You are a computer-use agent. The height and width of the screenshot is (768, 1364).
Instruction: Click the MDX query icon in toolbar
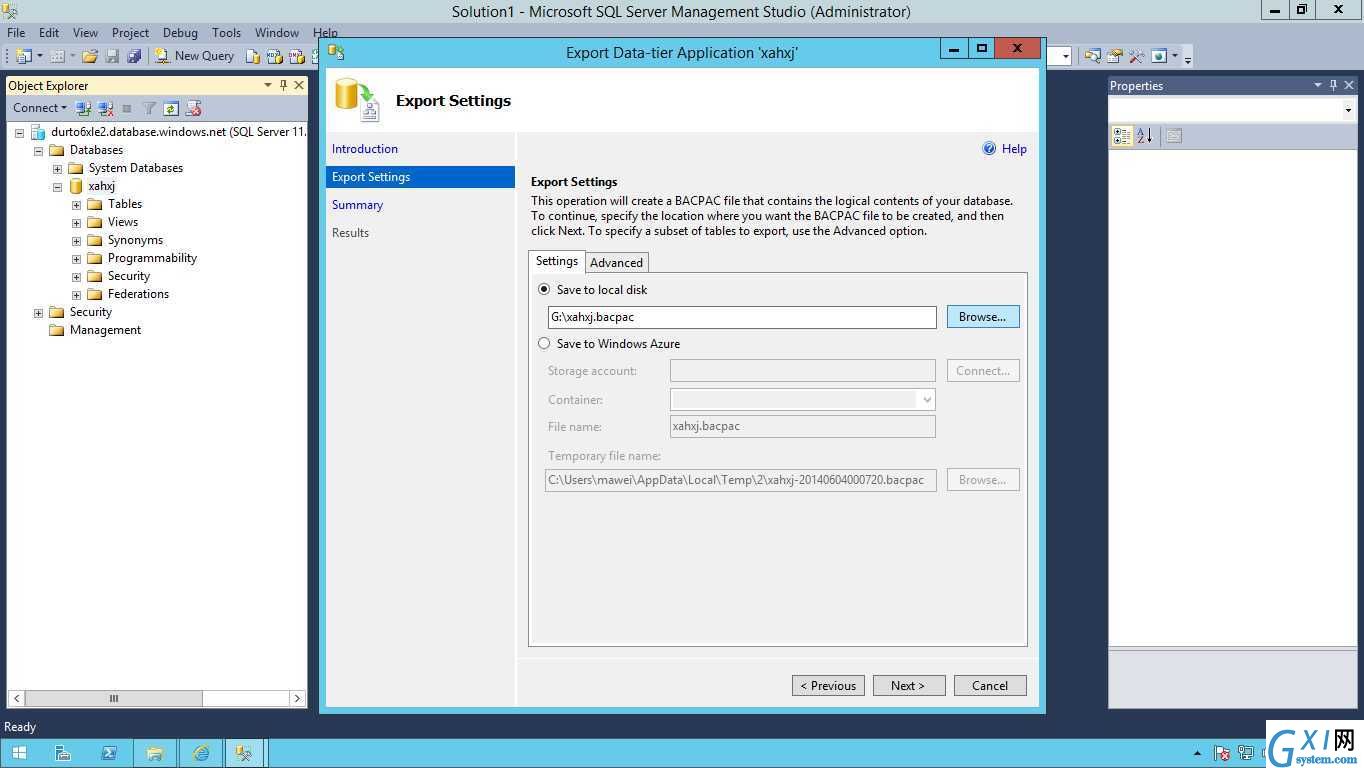[x=274, y=56]
